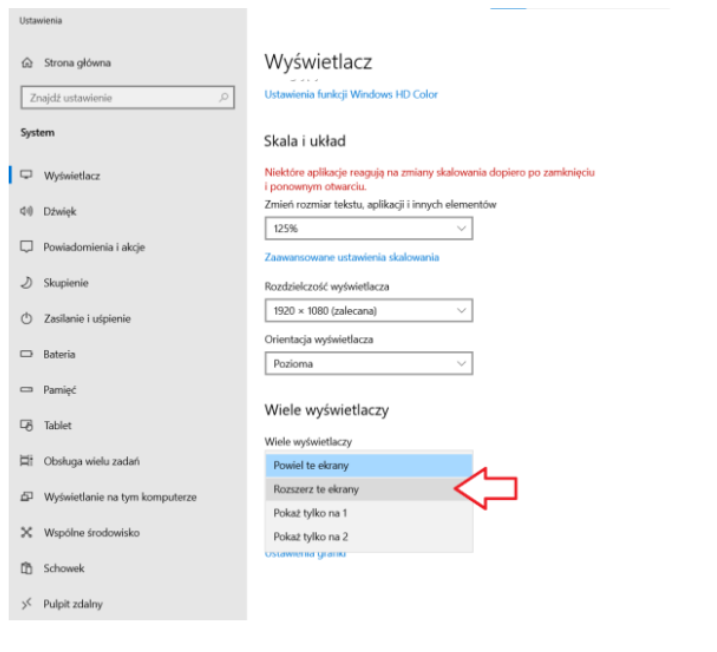Select Powiel te ekrany option
Image resolution: width=717 pixels, height=652 pixels.
pos(369,465)
